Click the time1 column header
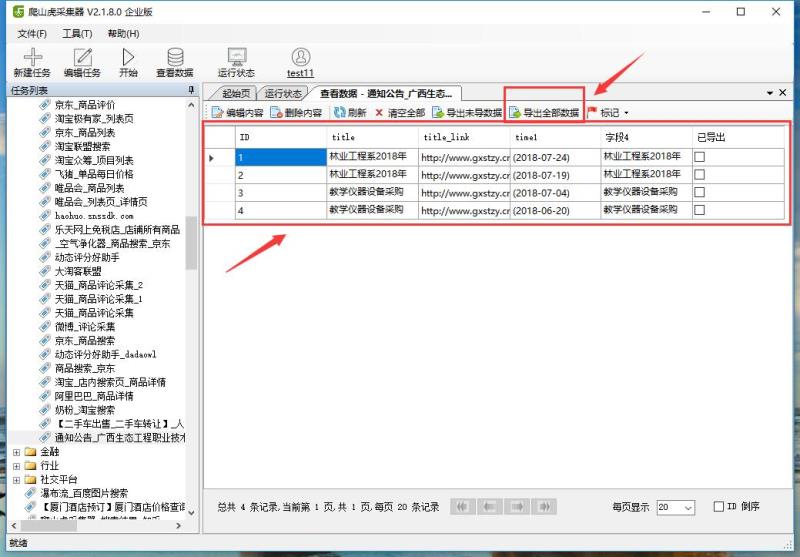Viewport: 800px width, 557px height. pos(555,137)
